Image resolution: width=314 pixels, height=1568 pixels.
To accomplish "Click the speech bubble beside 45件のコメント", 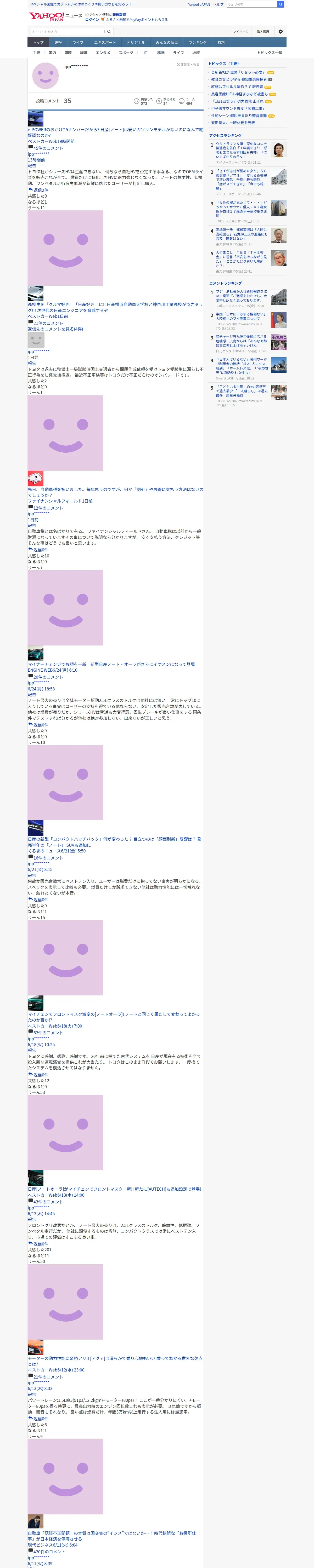I will (31, 147).
